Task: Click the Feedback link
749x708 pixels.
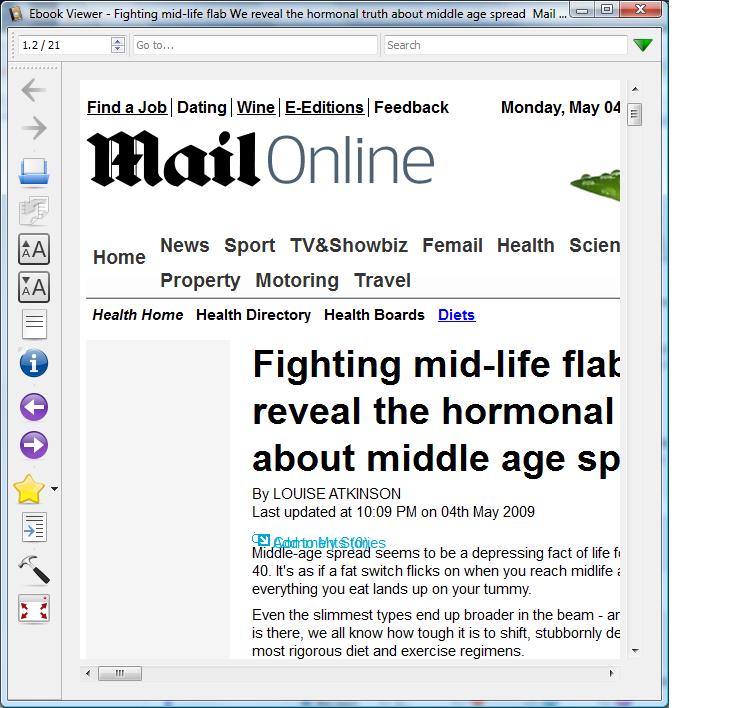Action: click(x=411, y=107)
